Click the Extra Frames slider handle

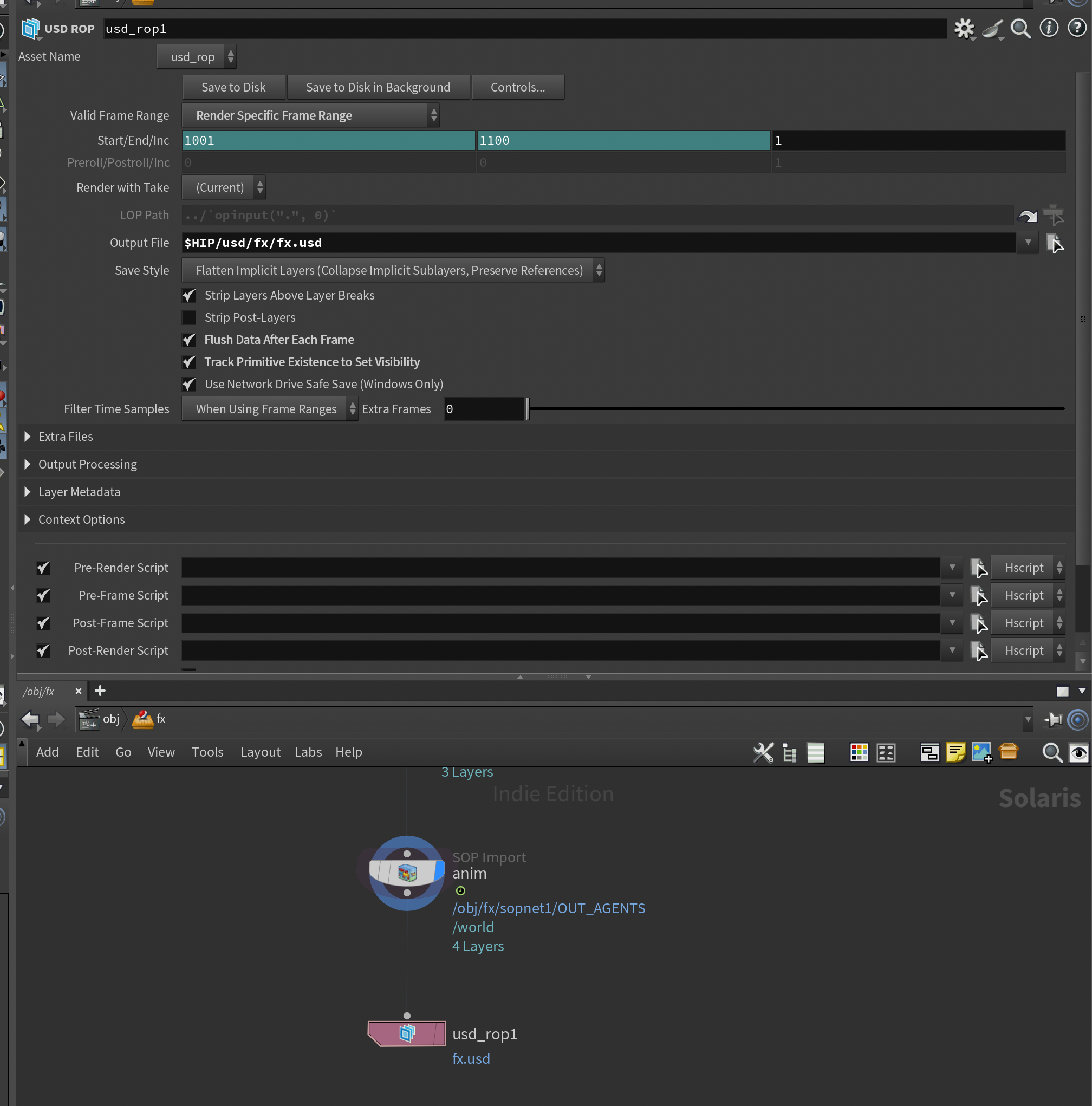(x=528, y=409)
